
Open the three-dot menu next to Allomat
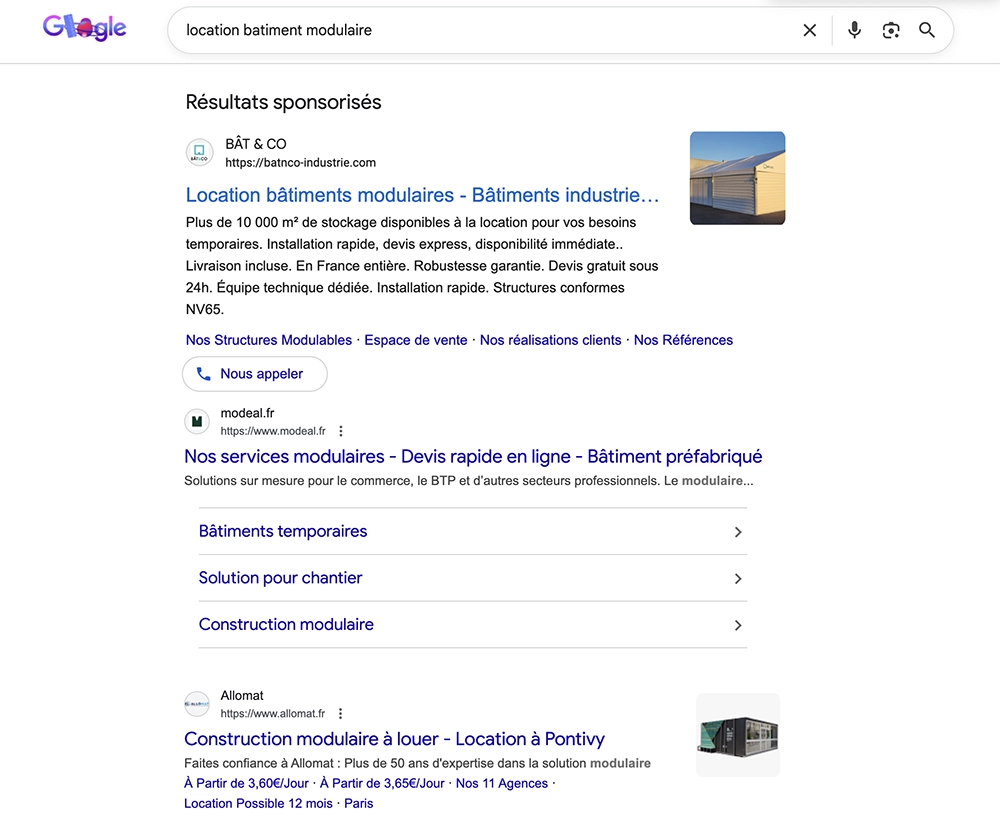(341, 713)
